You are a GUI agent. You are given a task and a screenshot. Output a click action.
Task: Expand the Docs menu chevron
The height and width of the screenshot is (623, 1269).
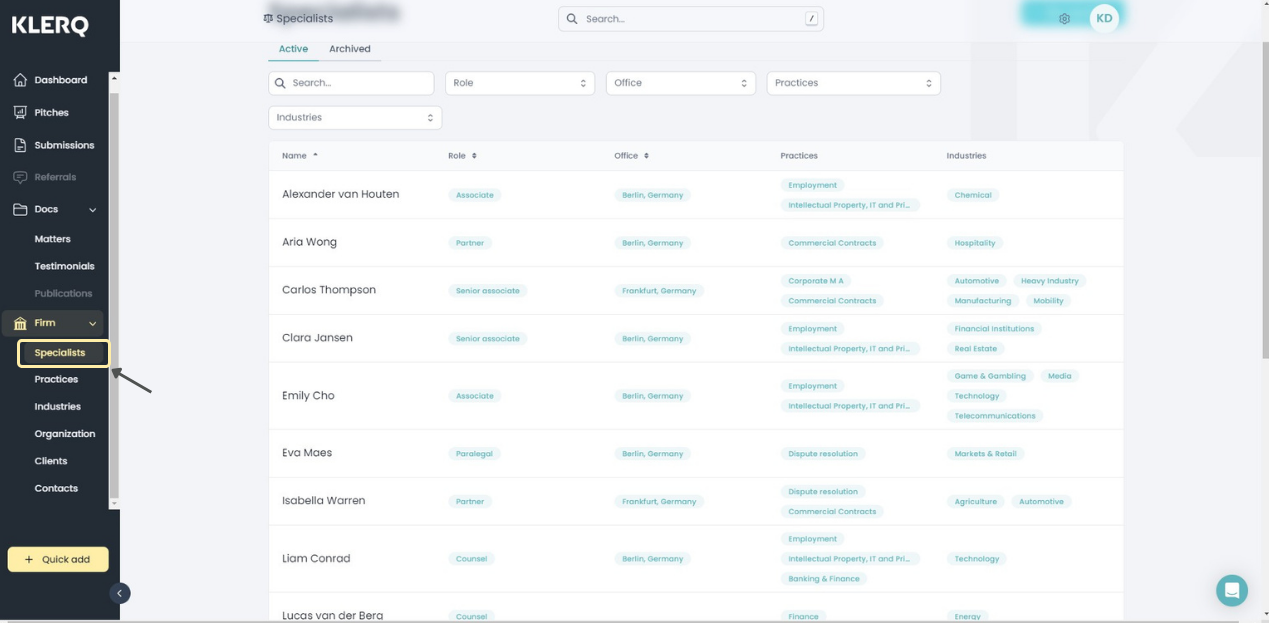point(93,210)
